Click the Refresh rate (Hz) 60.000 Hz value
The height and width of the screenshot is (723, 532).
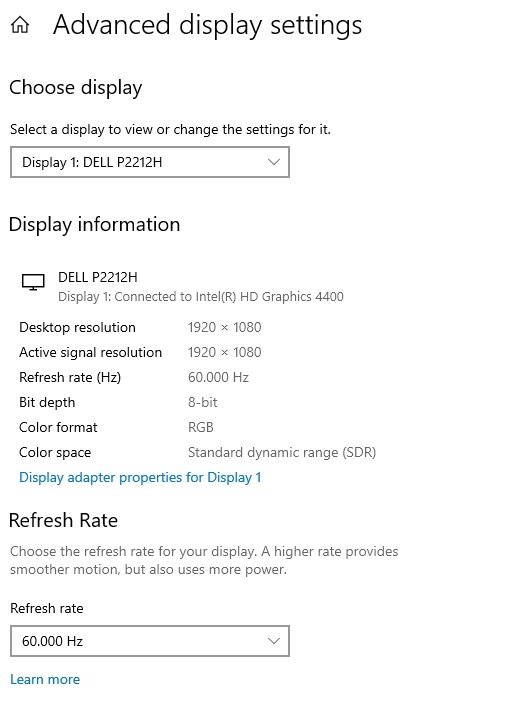tap(218, 377)
